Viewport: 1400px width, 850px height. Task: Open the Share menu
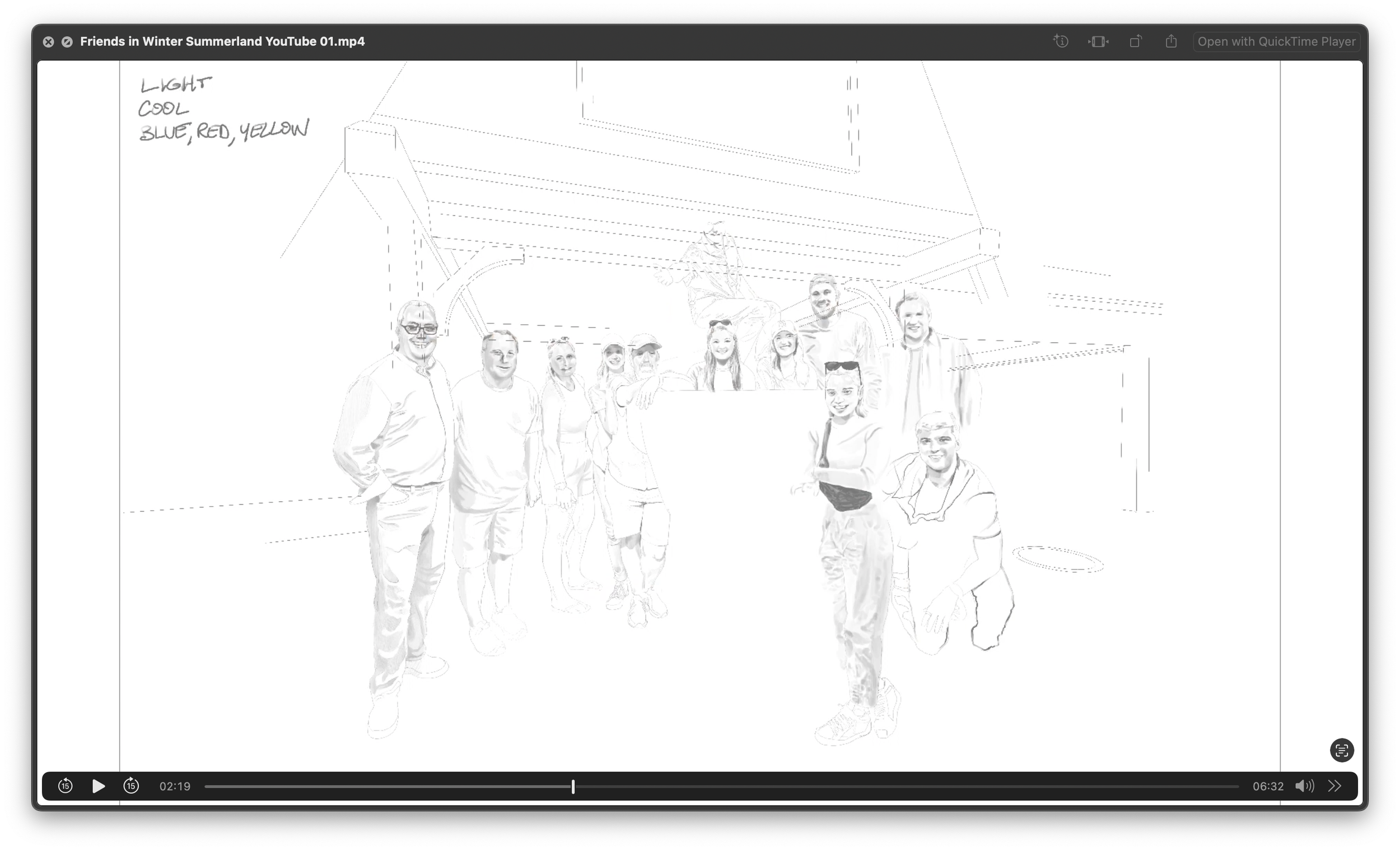pos(1171,41)
